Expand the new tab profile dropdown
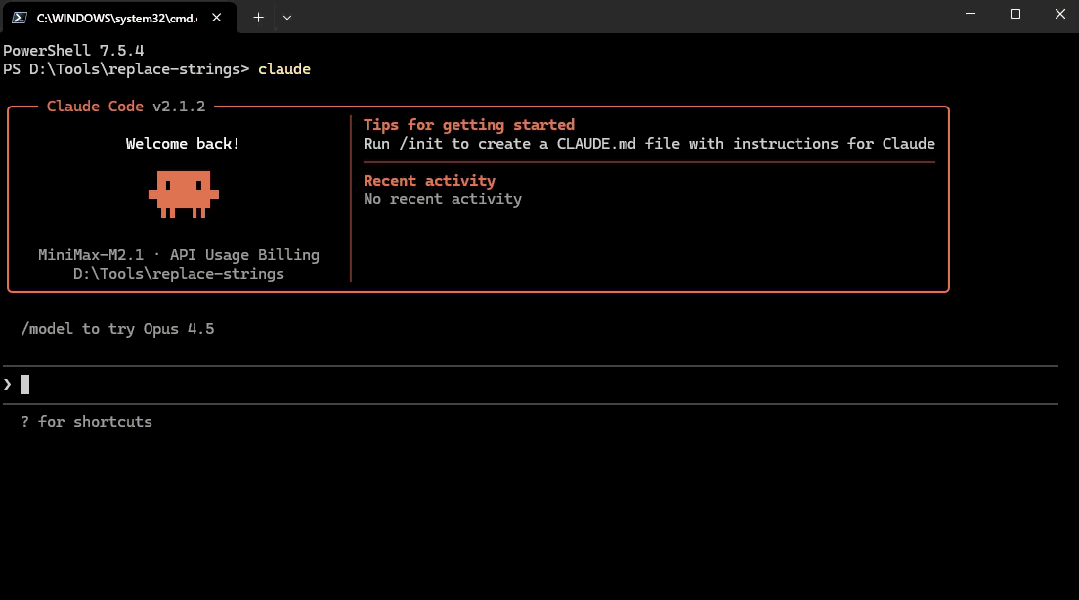 (x=287, y=18)
